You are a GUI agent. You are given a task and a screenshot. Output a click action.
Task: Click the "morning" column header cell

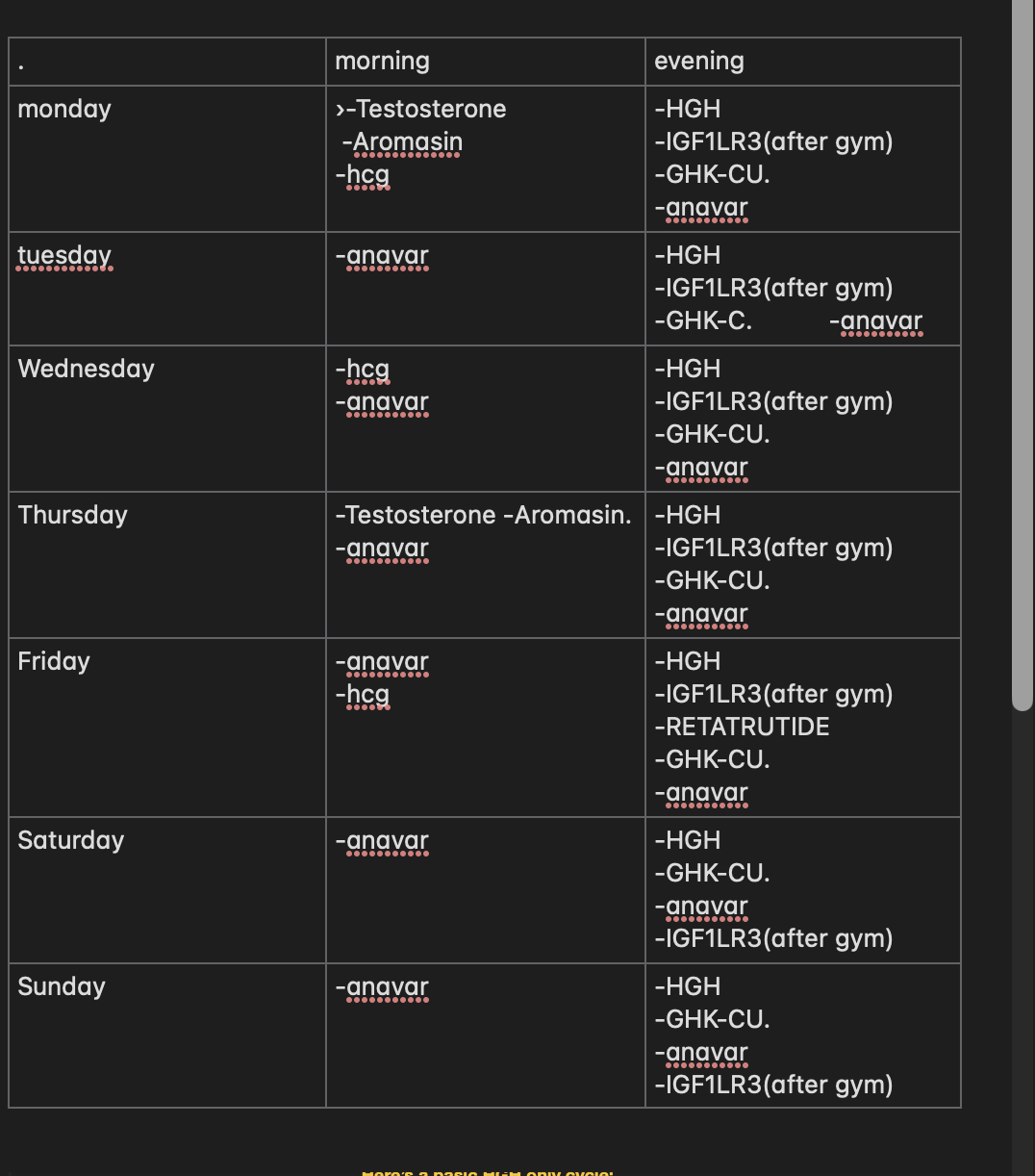click(x=383, y=62)
